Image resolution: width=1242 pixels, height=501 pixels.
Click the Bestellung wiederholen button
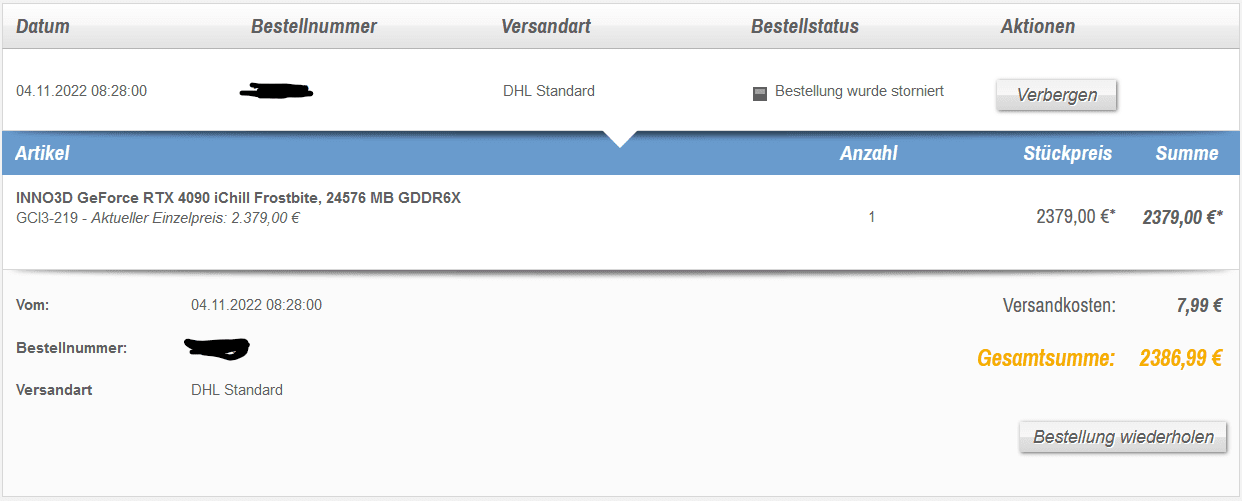[x=1123, y=437]
